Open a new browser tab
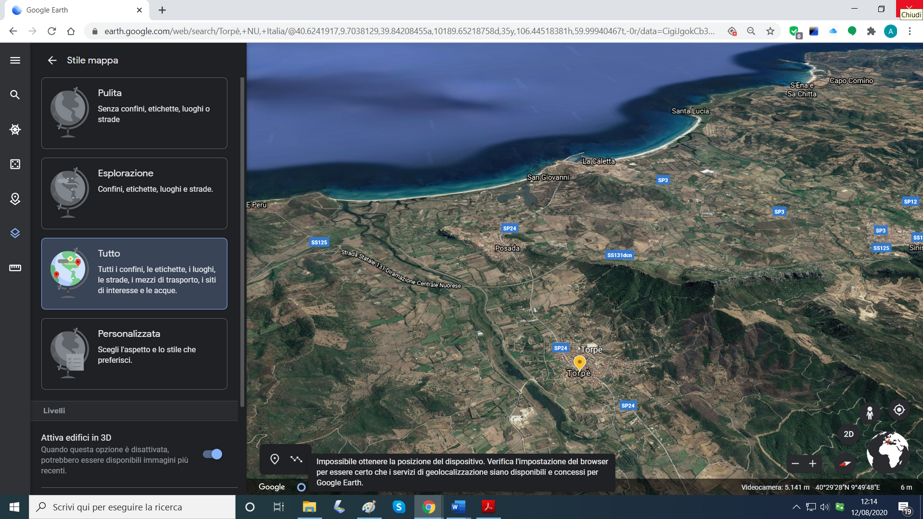 pos(162,10)
